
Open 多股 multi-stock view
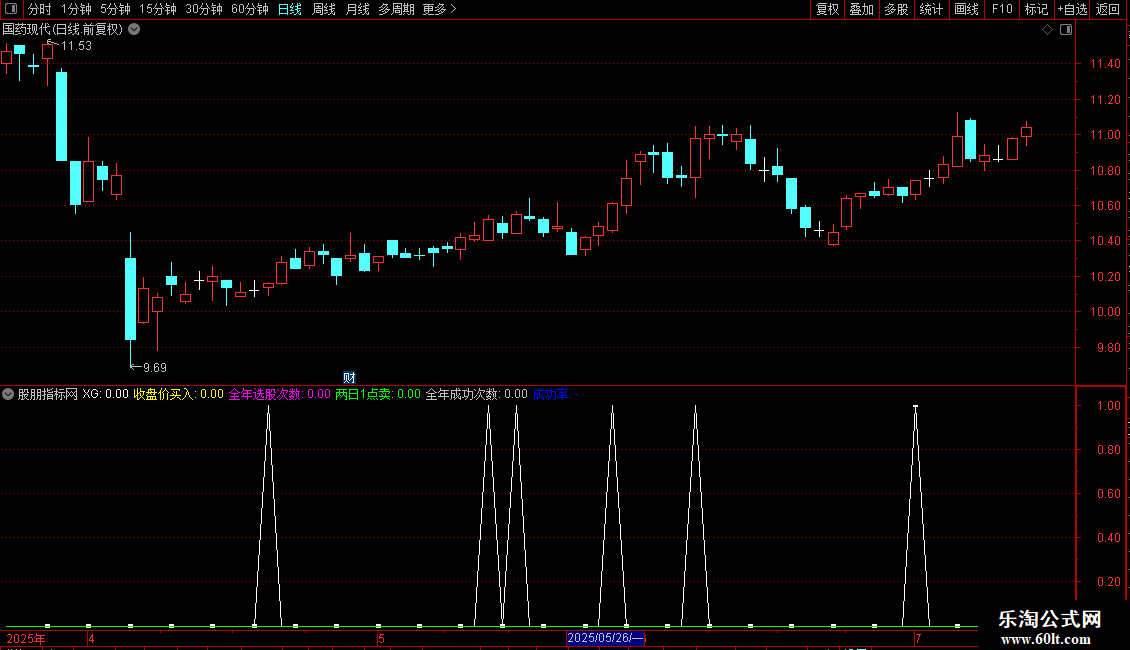pos(897,9)
